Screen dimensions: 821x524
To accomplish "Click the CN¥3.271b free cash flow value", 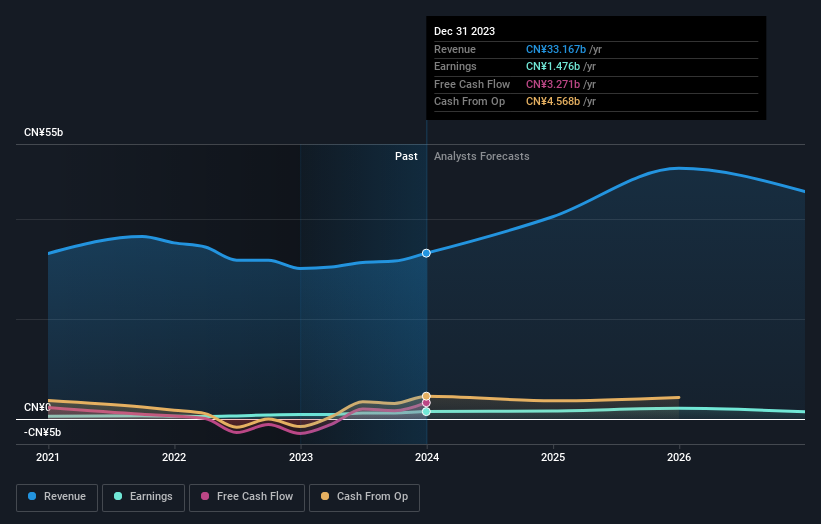I will click(x=553, y=84).
